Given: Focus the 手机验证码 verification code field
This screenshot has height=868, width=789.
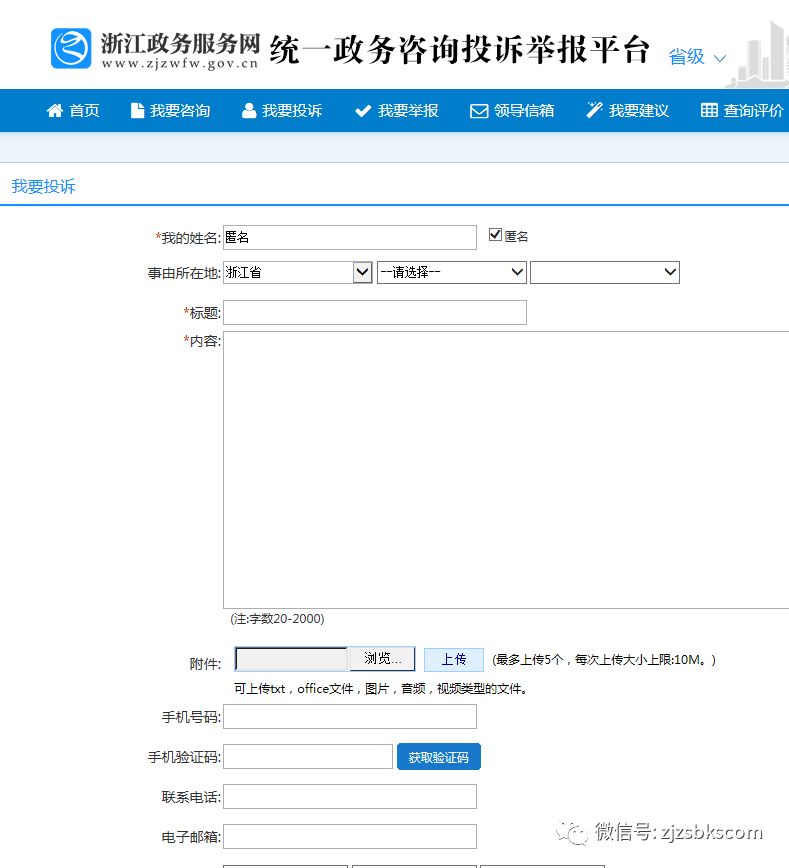Looking at the screenshot, I should [308, 756].
